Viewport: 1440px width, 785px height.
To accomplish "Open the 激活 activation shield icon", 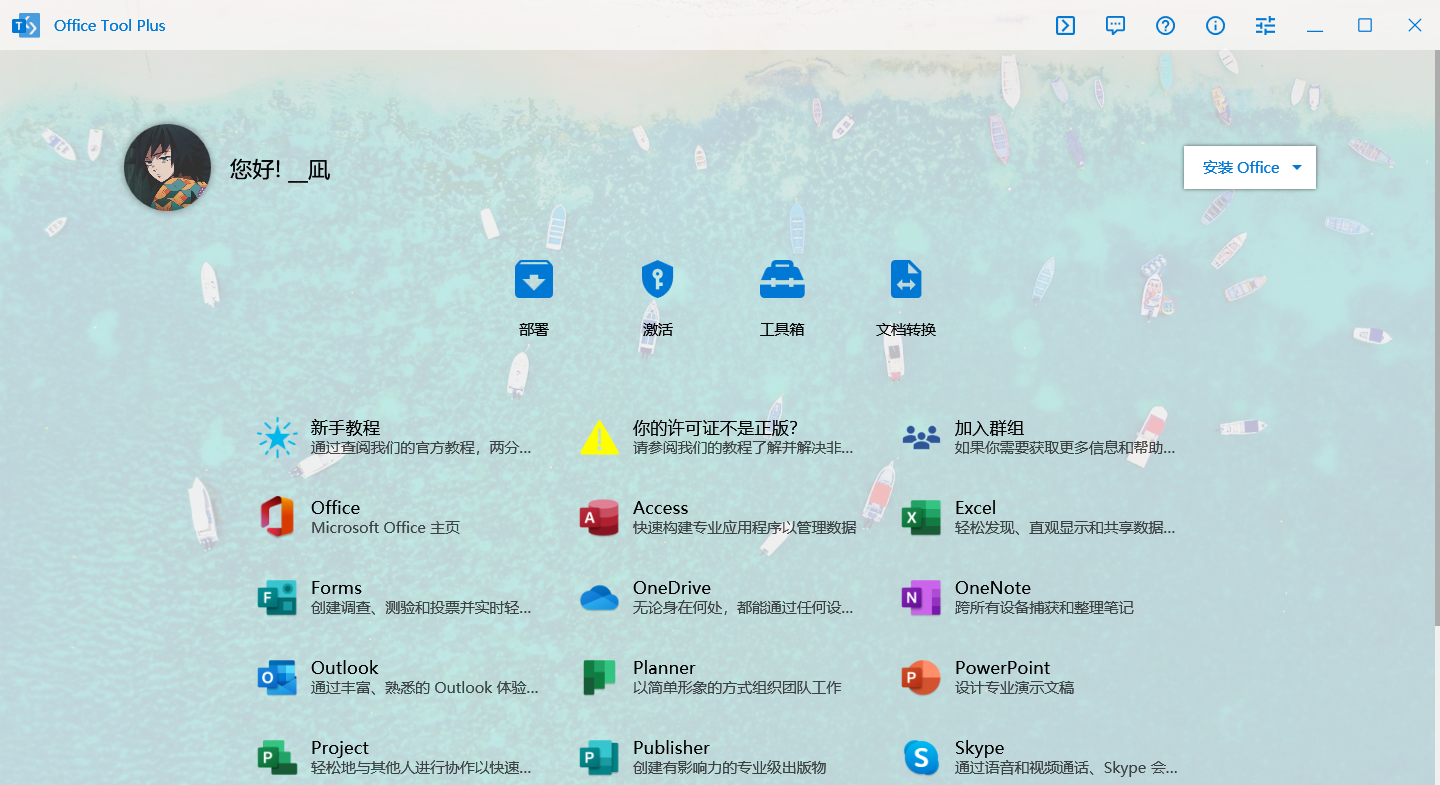I will pyautogui.click(x=657, y=279).
